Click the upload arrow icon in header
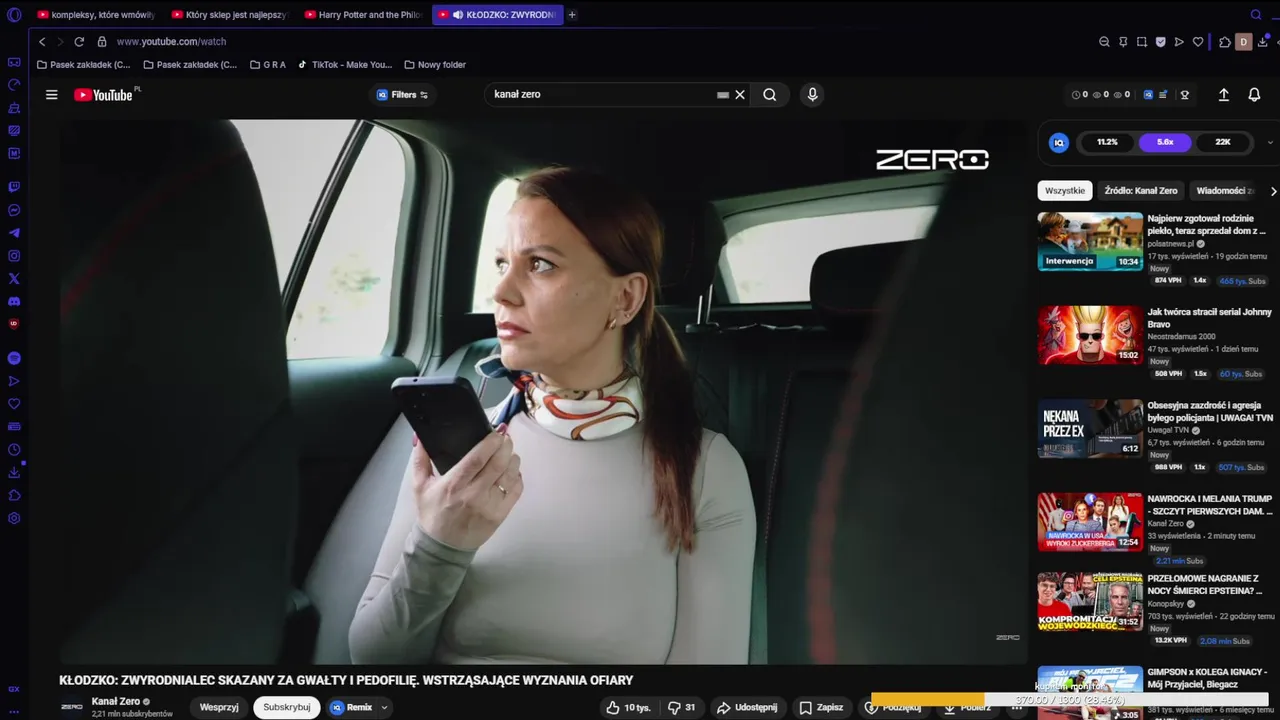Viewport: 1280px width, 720px height. coord(1223,95)
